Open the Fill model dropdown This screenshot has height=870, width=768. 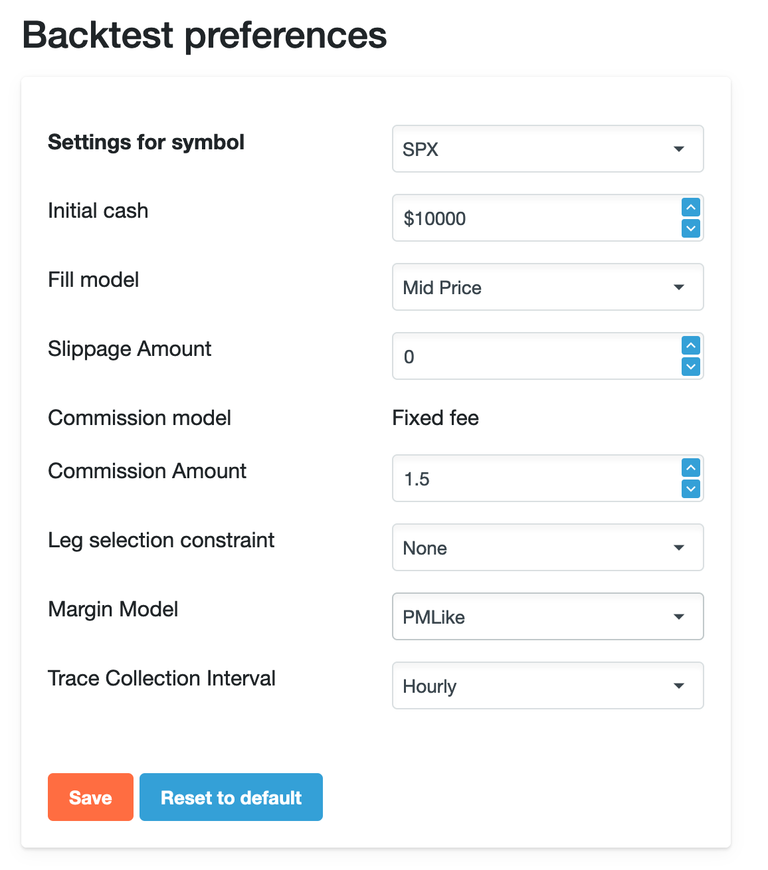548,287
